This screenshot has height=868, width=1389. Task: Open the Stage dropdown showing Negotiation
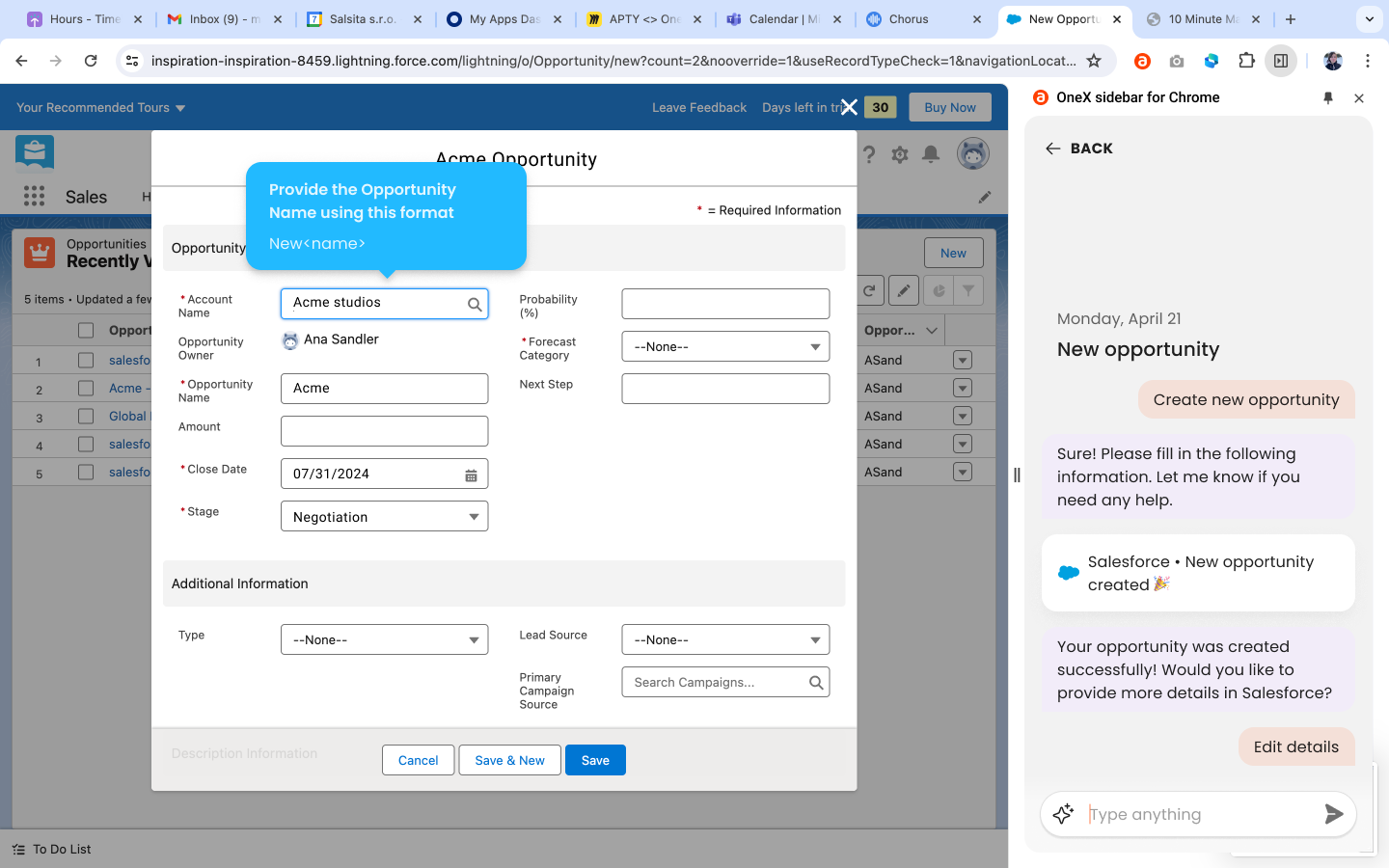tap(384, 517)
